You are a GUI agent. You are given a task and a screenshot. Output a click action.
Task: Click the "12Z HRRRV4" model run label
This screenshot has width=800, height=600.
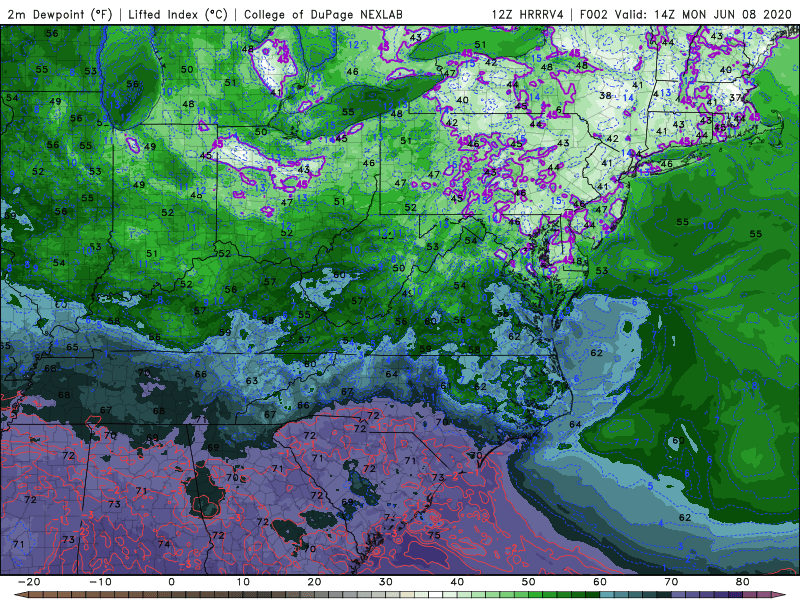pos(528,14)
